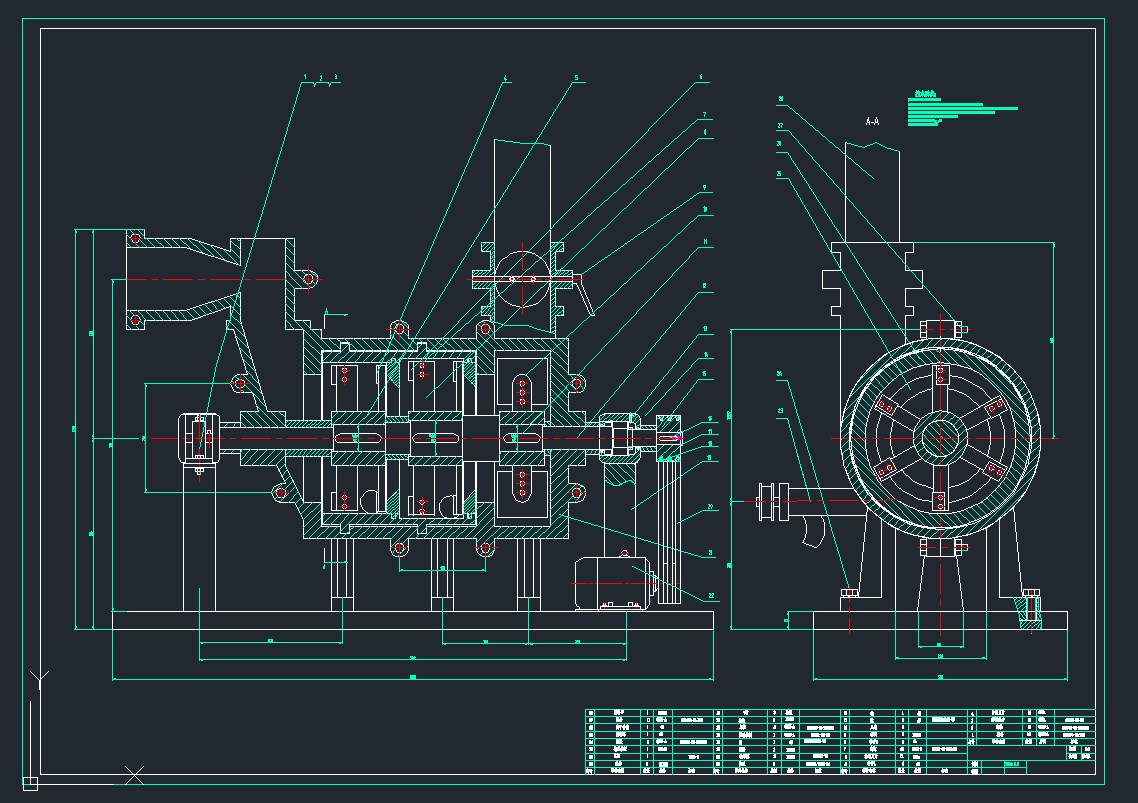Click the bearing housing on left shaft end
The image size is (1138, 803).
(199, 438)
